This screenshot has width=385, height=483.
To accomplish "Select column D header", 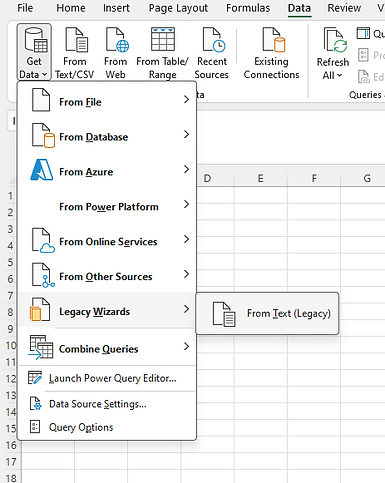I will point(207,178).
